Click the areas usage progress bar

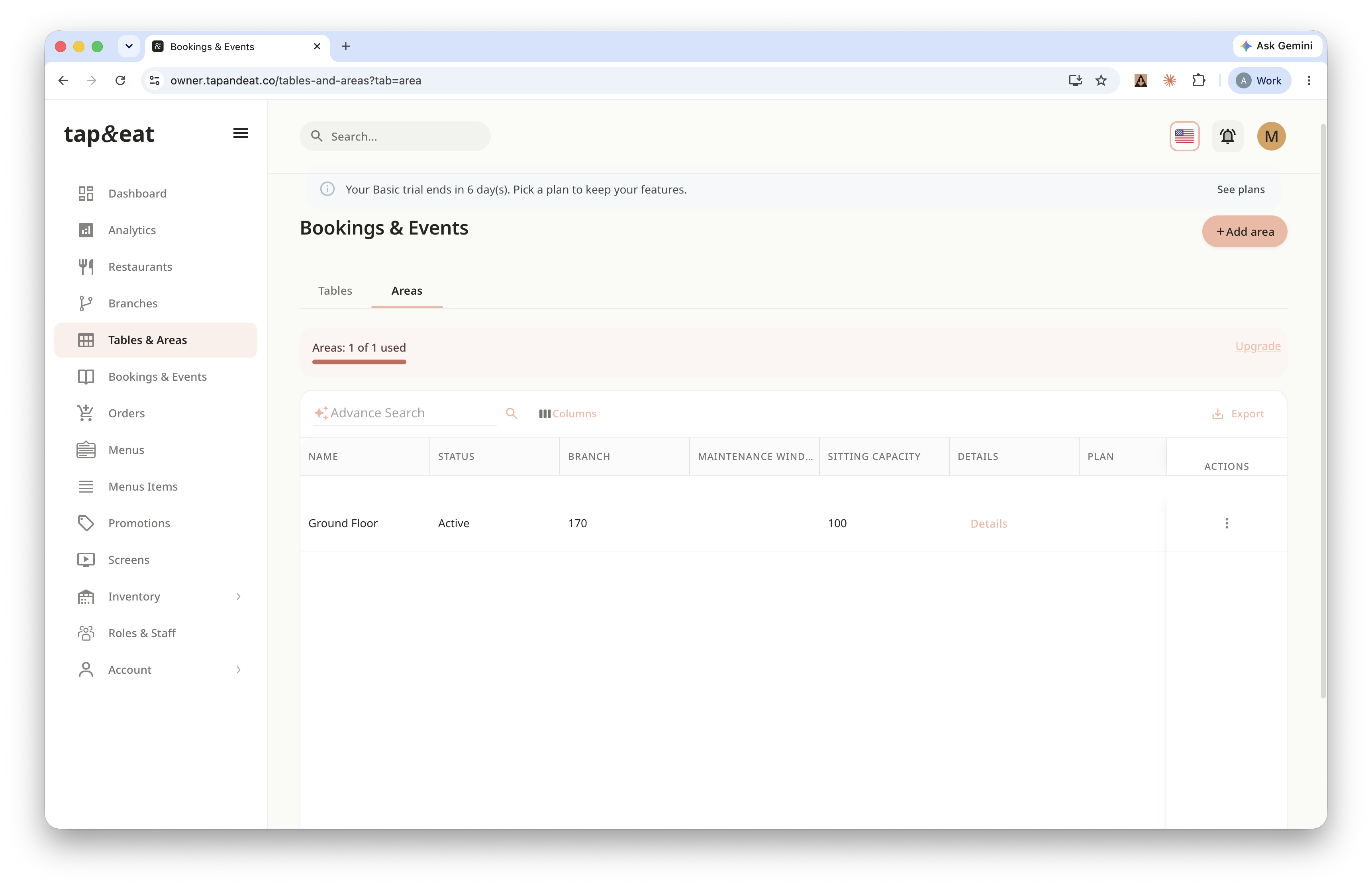coord(359,362)
